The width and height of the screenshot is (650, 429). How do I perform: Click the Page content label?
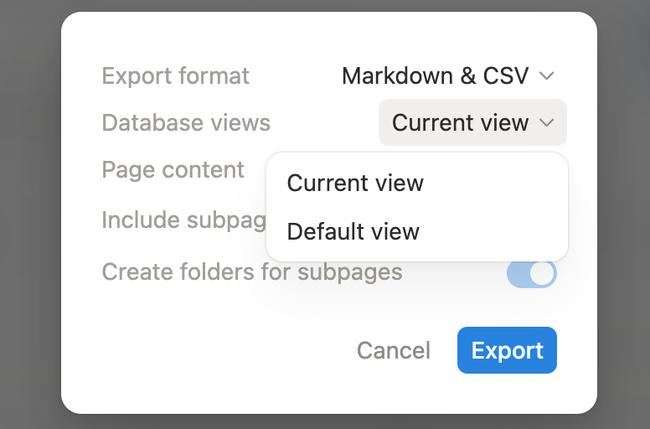pyautogui.click(x=173, y=170)
